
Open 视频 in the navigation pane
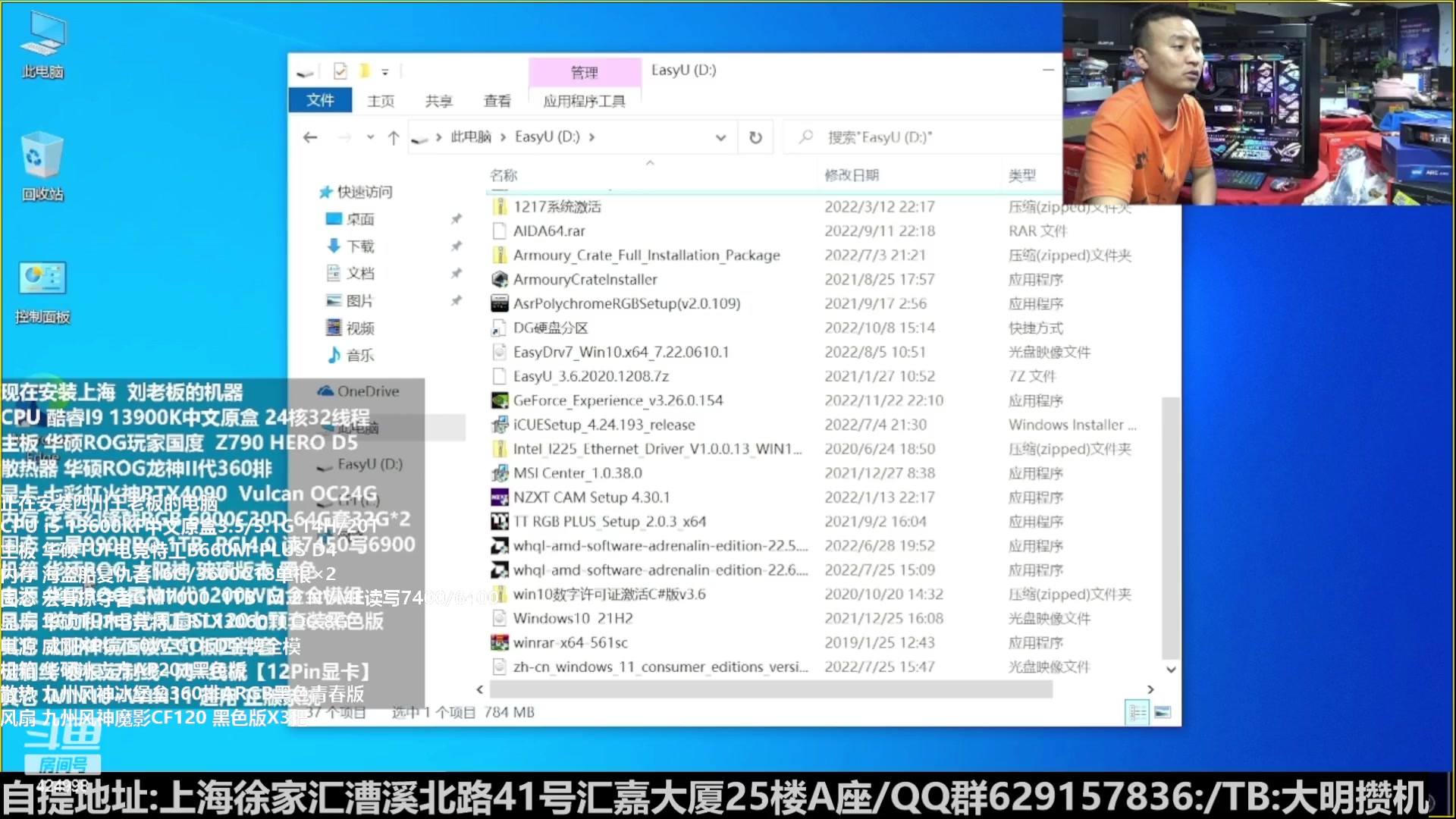click(350, 328)
